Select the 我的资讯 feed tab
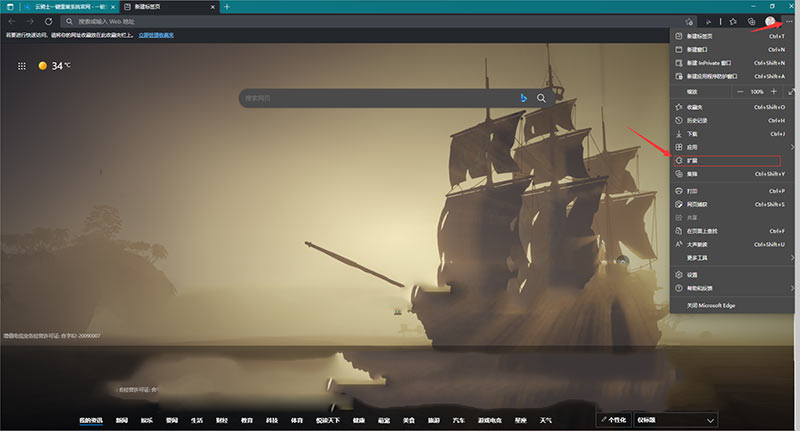This screenshot has width=800, height=431. [x=91, y=420]
